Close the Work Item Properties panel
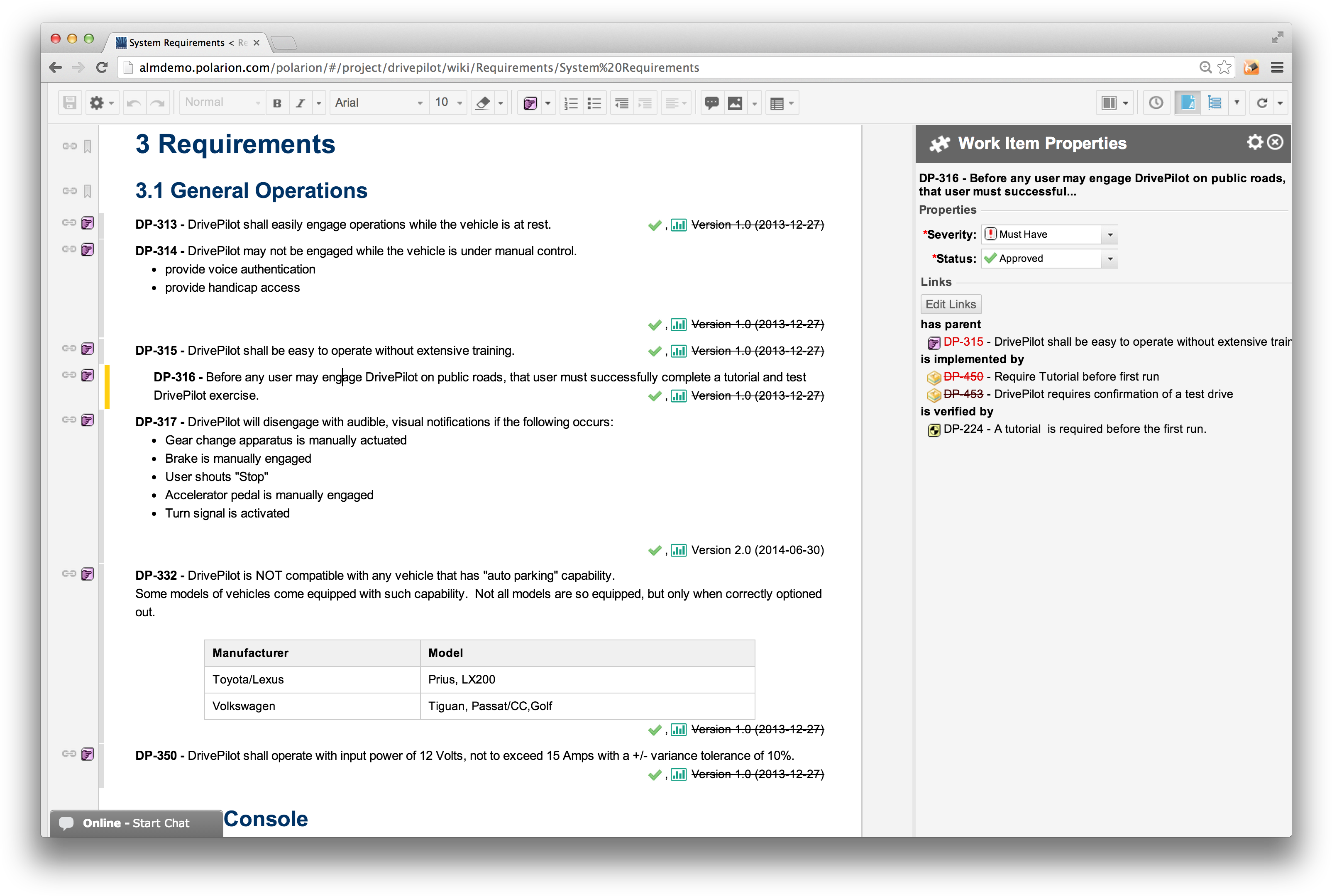This screenshot has height=896, width=1332. click(x=1276, y=142)
